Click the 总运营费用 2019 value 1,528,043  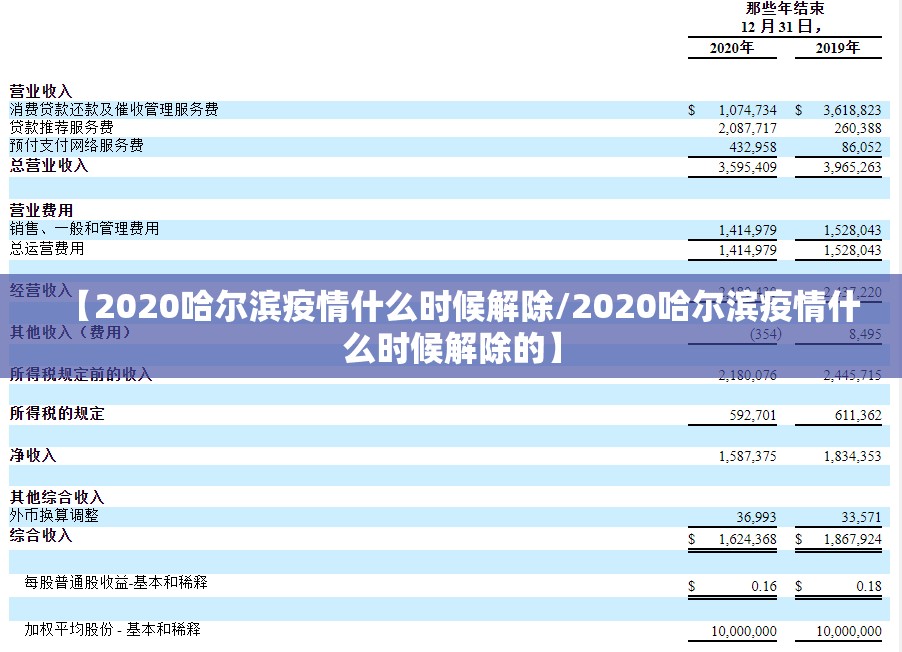point(852,250)
